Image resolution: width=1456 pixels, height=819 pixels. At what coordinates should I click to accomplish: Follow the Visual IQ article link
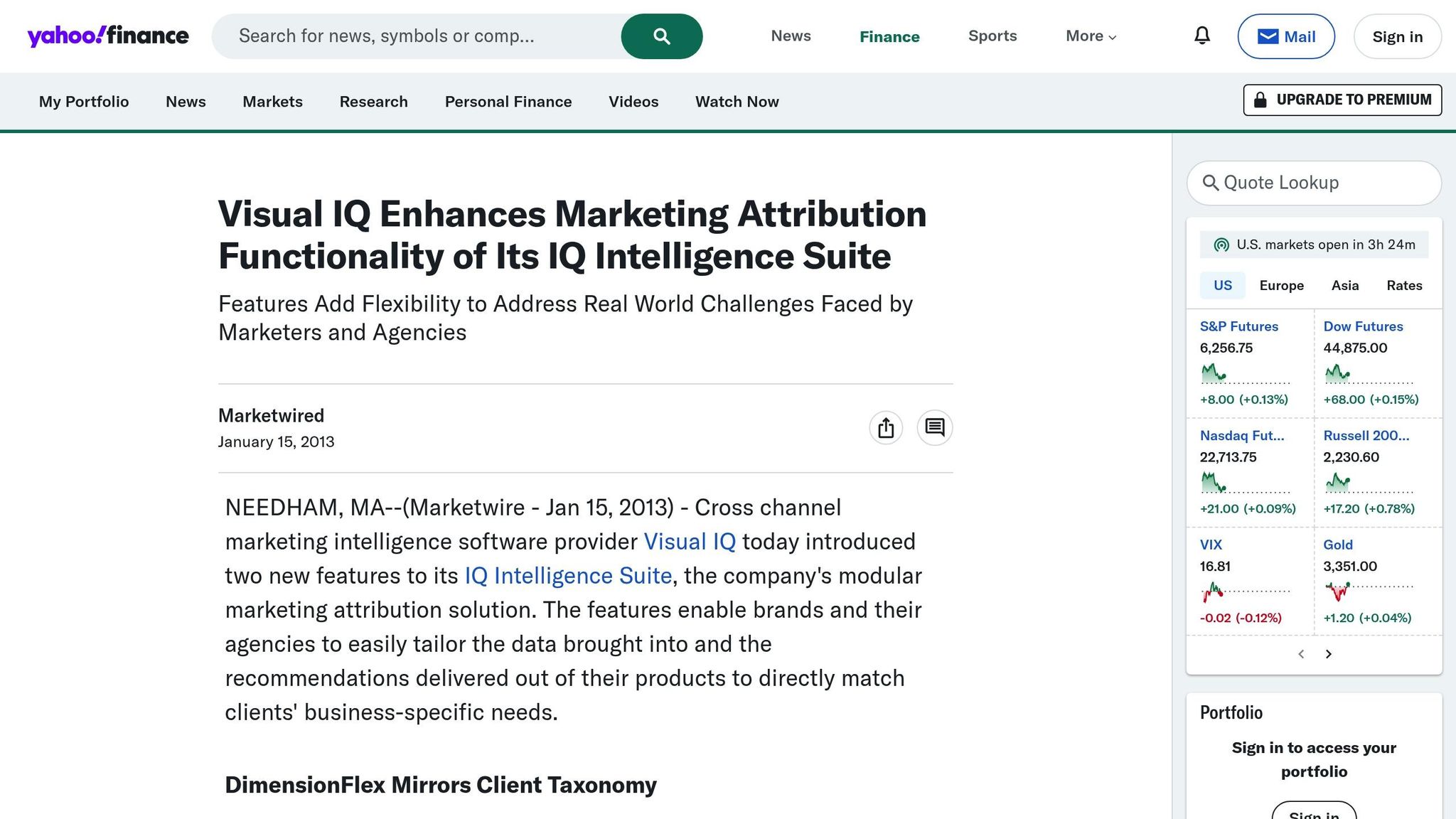pyautogui.click(x=690, y=542)
